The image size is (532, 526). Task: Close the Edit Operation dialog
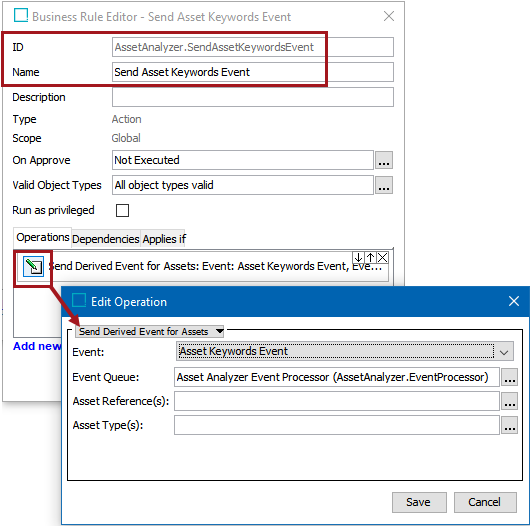(x=514, y=301)
